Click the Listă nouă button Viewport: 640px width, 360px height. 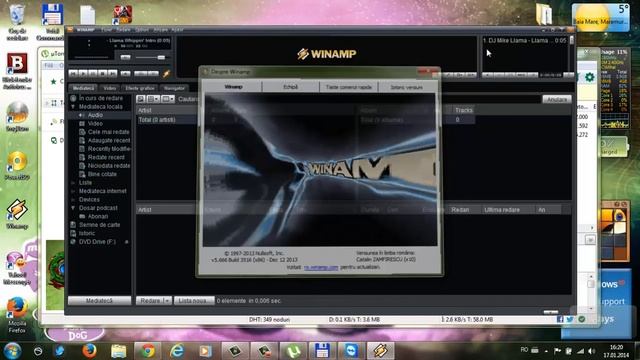click(194, 300)
